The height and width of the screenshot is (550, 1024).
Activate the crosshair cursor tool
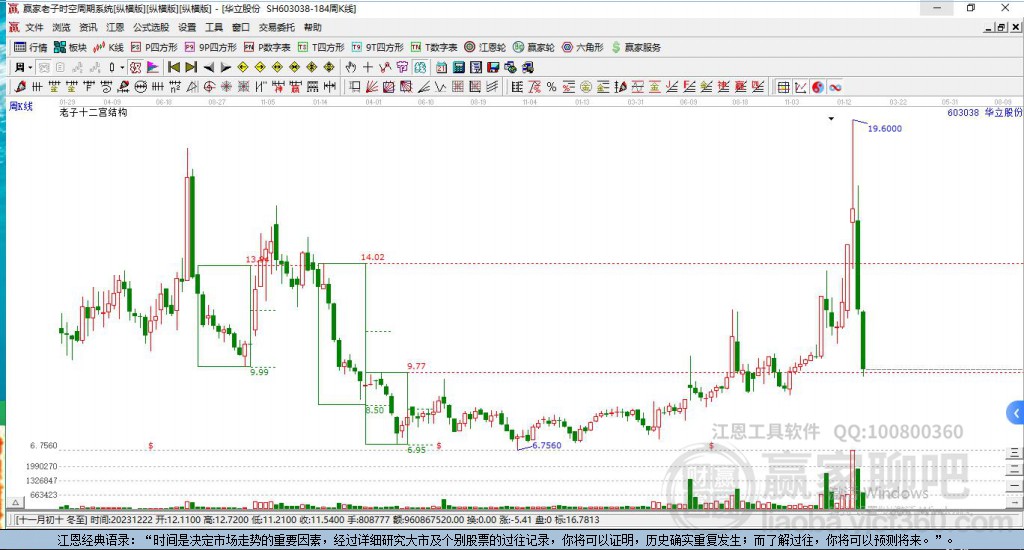(x=368, y=67)
